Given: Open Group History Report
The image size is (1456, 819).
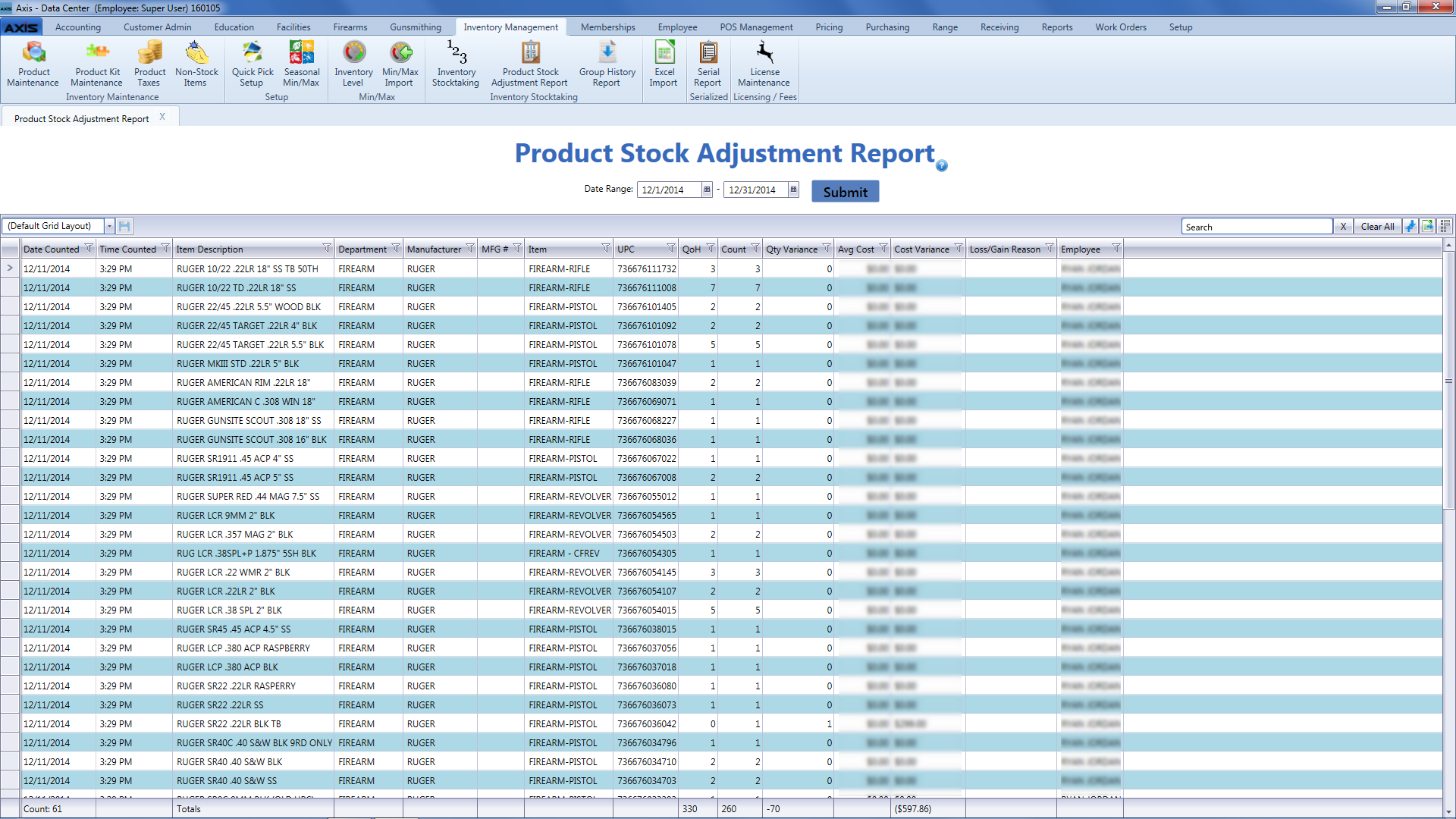Looking at the screenshot, I should pos(607,64).
